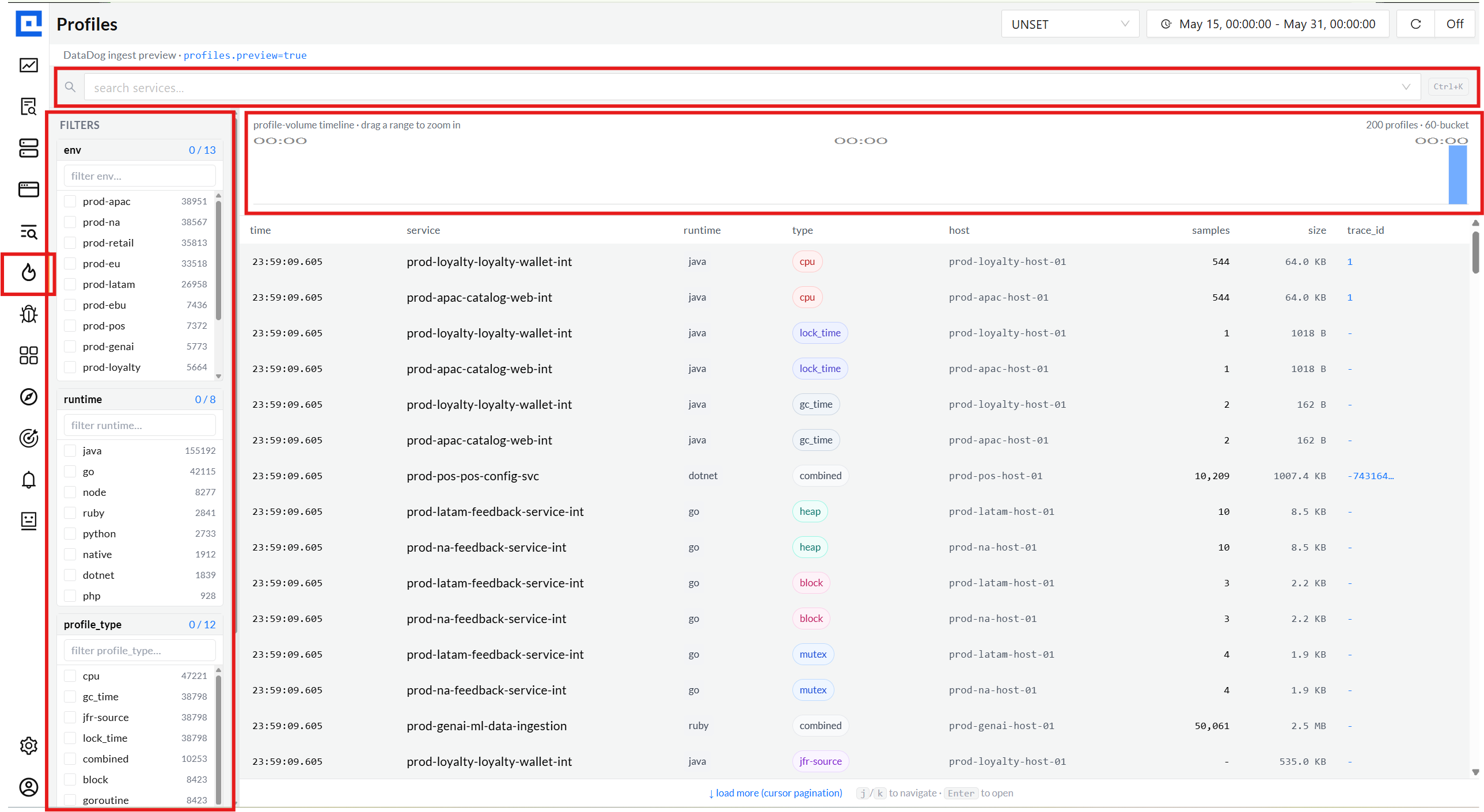Check the prod-eu env filter
1484x812 pixels.
(70, 263)
